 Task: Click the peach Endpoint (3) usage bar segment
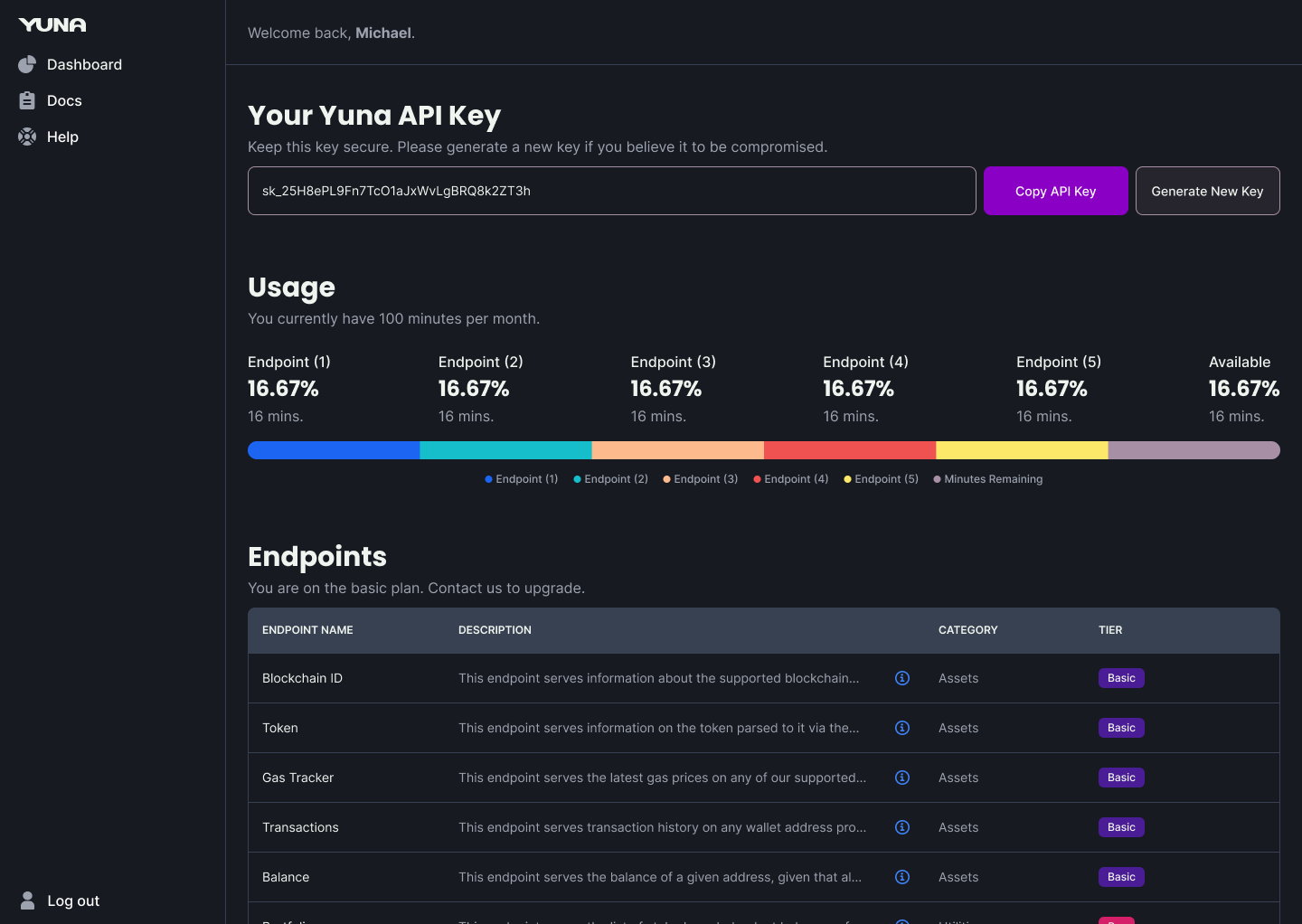[678, 450]
